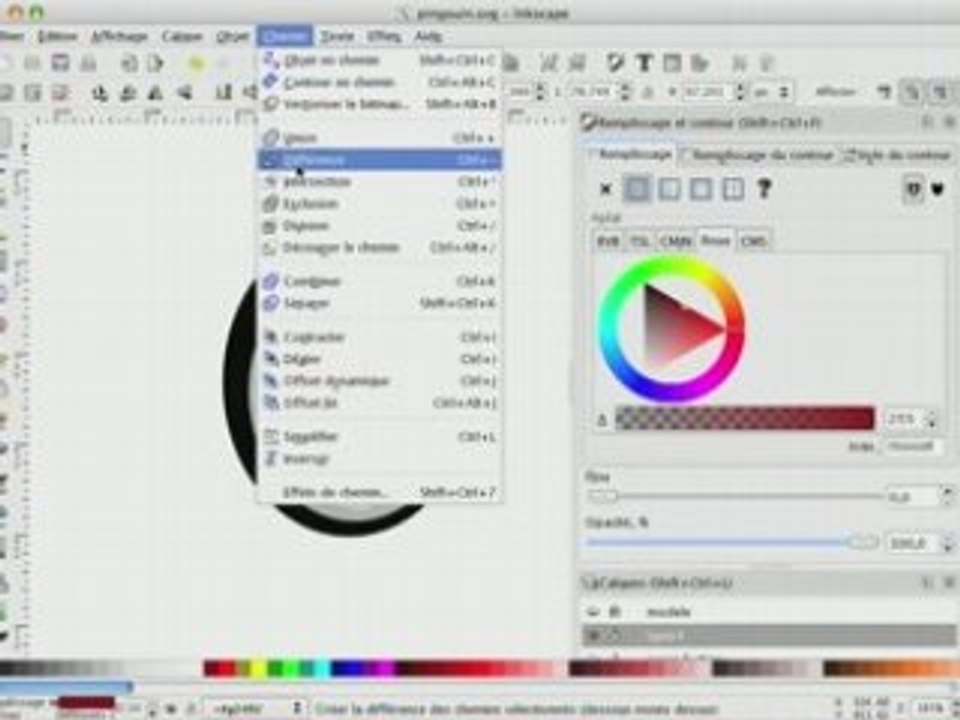This screenshot has height=720, width=960.
Task: Open the Édition menu
Action: (x=57, y=36)
